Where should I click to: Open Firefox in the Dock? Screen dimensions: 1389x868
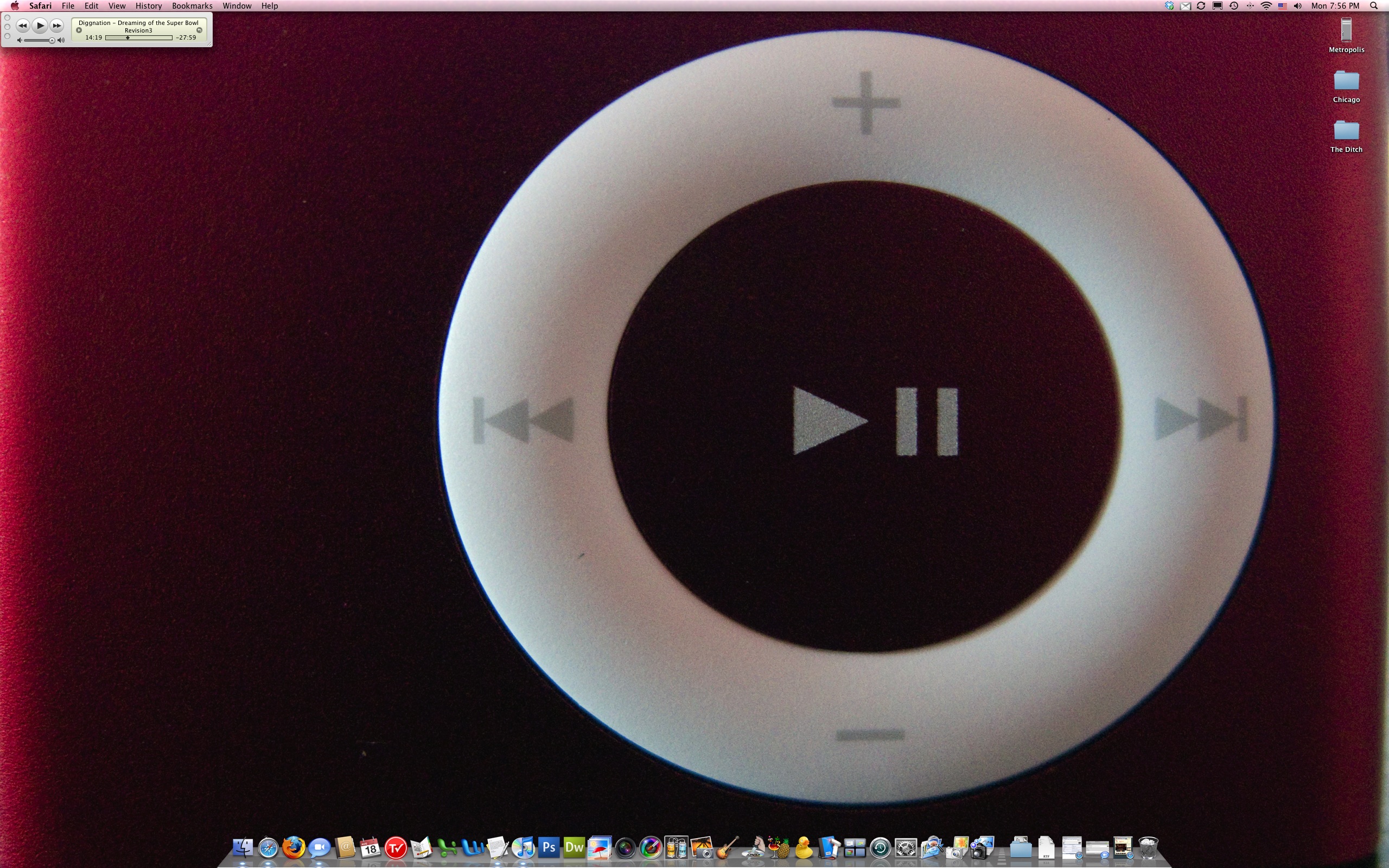(294, 847)
